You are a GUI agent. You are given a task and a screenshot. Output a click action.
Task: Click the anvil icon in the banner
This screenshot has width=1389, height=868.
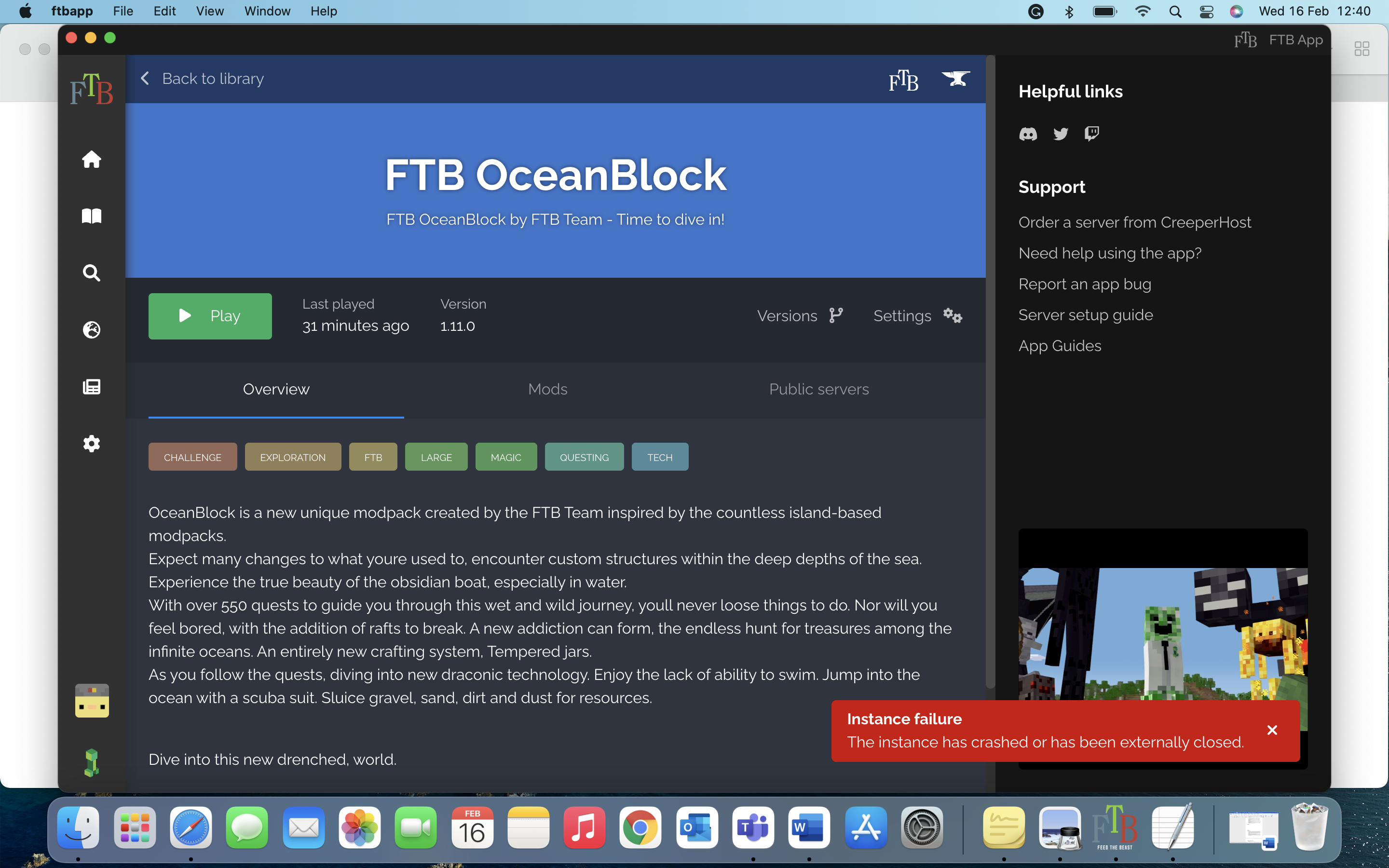(956, 79)
